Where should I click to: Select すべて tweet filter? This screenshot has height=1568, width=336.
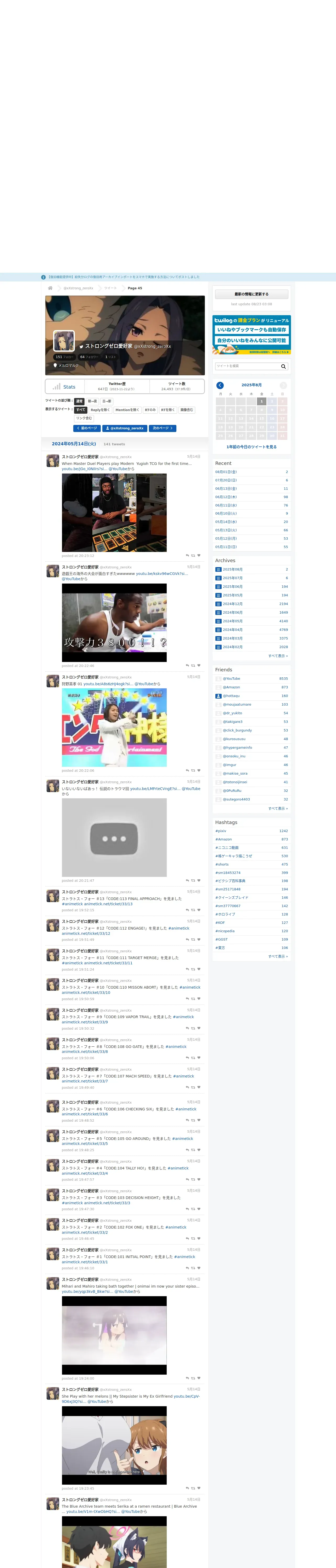pyautogui.click(x=81, y=410)
